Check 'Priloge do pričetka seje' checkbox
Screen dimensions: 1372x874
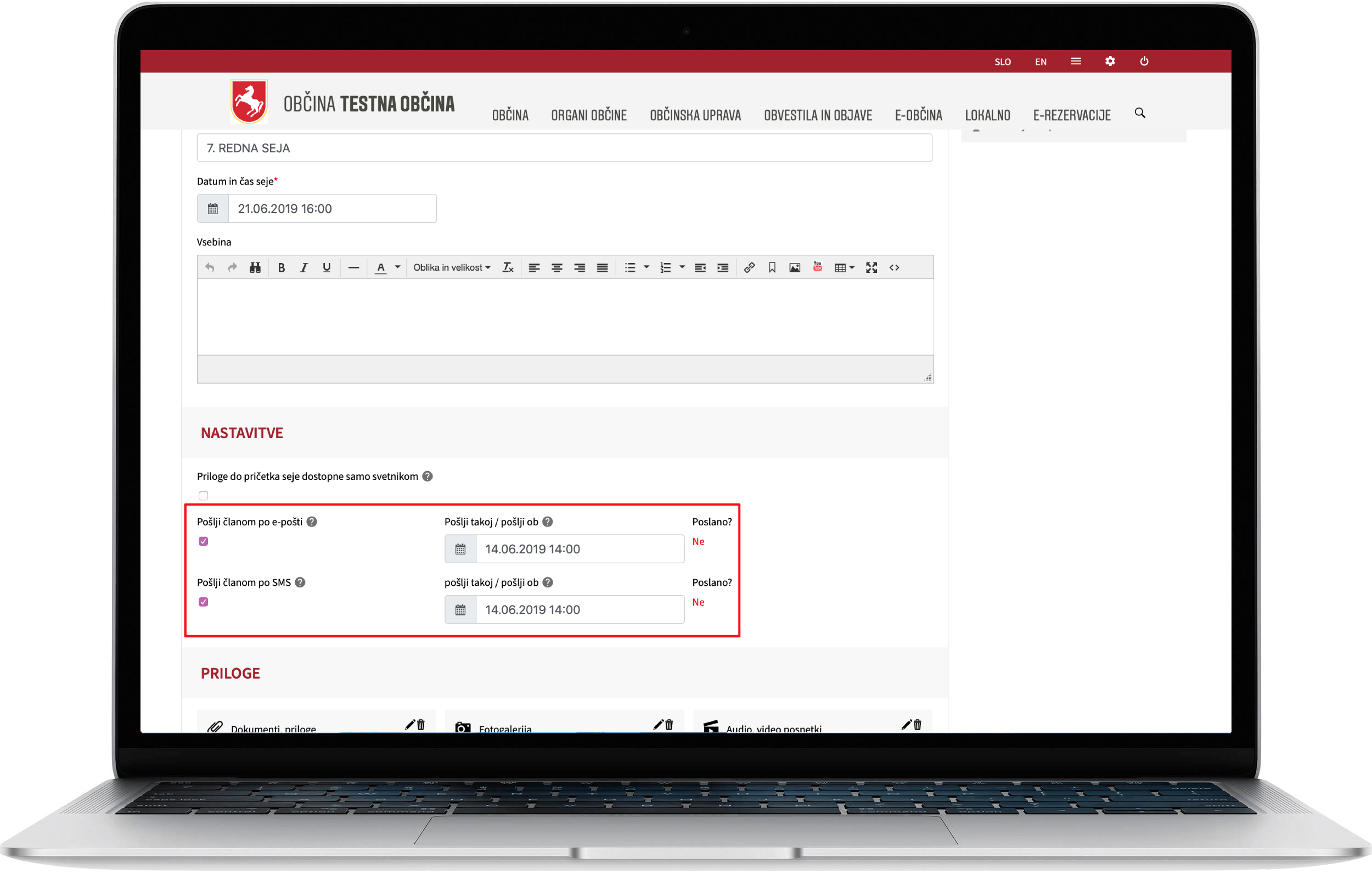(204, 495)
